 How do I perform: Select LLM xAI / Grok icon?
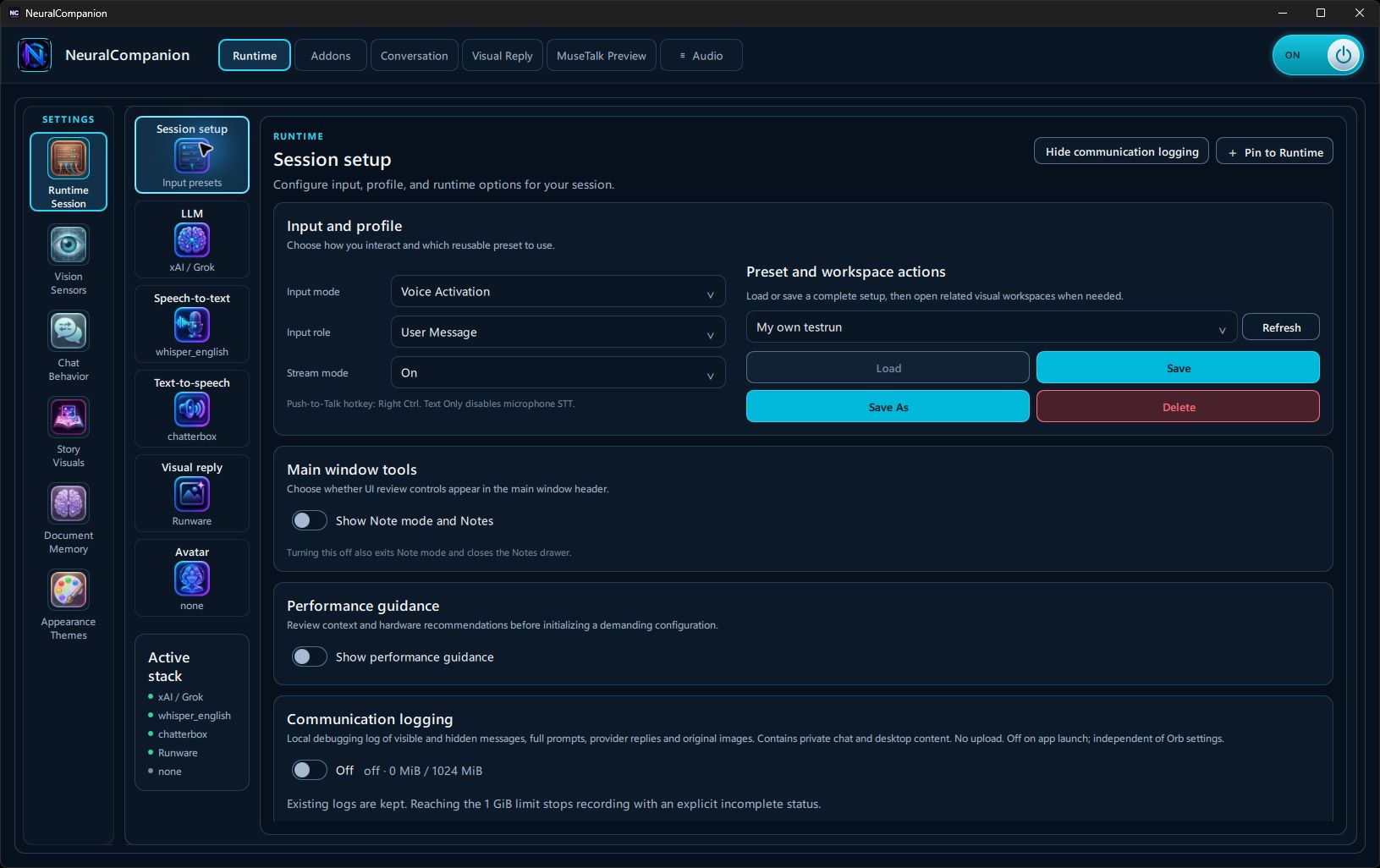click(192, 240)
